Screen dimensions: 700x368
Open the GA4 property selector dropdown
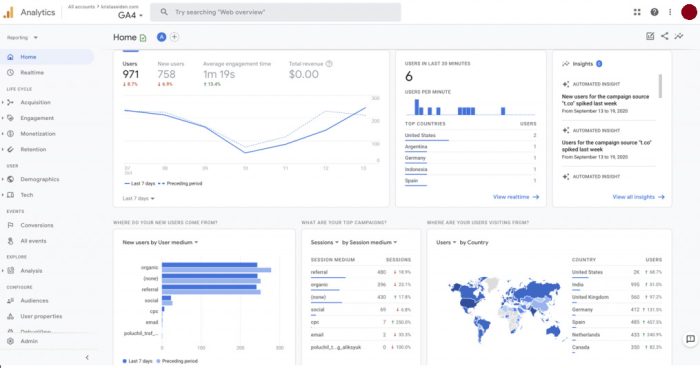[130, 15]
